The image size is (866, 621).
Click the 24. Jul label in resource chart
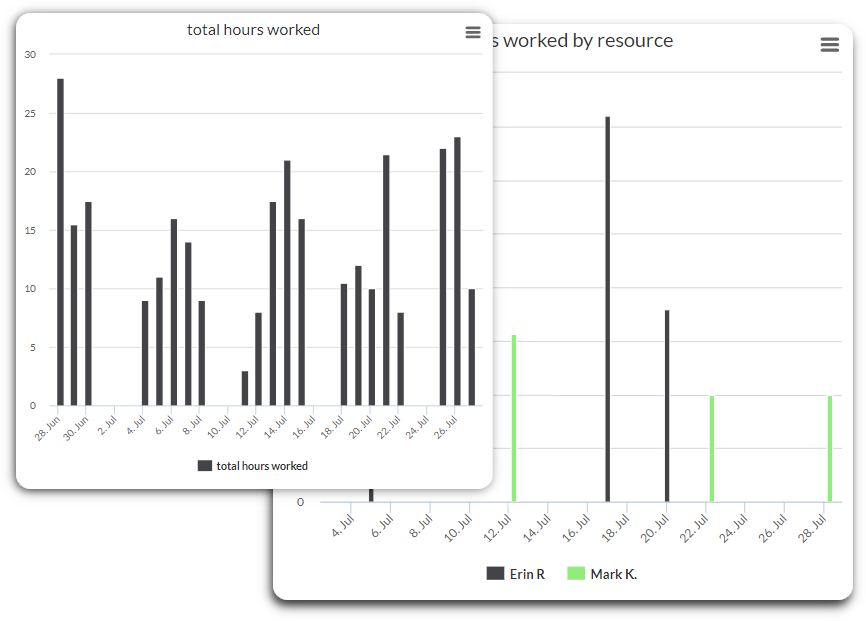click(x=734, y=527)
